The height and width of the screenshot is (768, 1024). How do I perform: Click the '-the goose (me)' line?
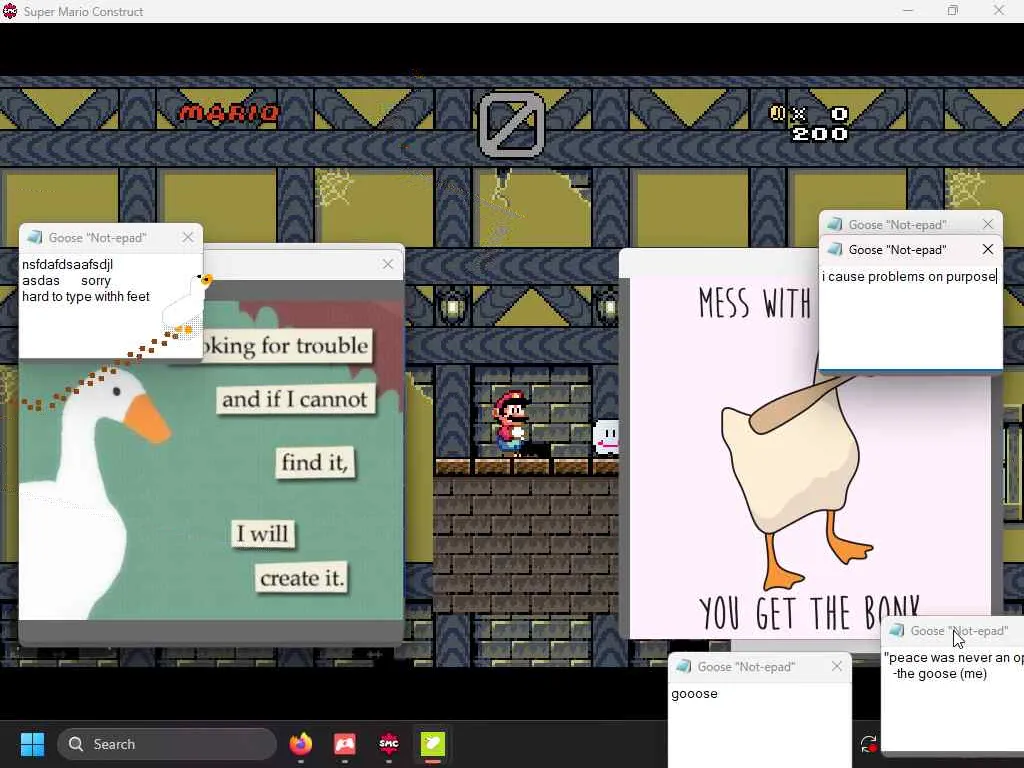(x=939, y=673)
